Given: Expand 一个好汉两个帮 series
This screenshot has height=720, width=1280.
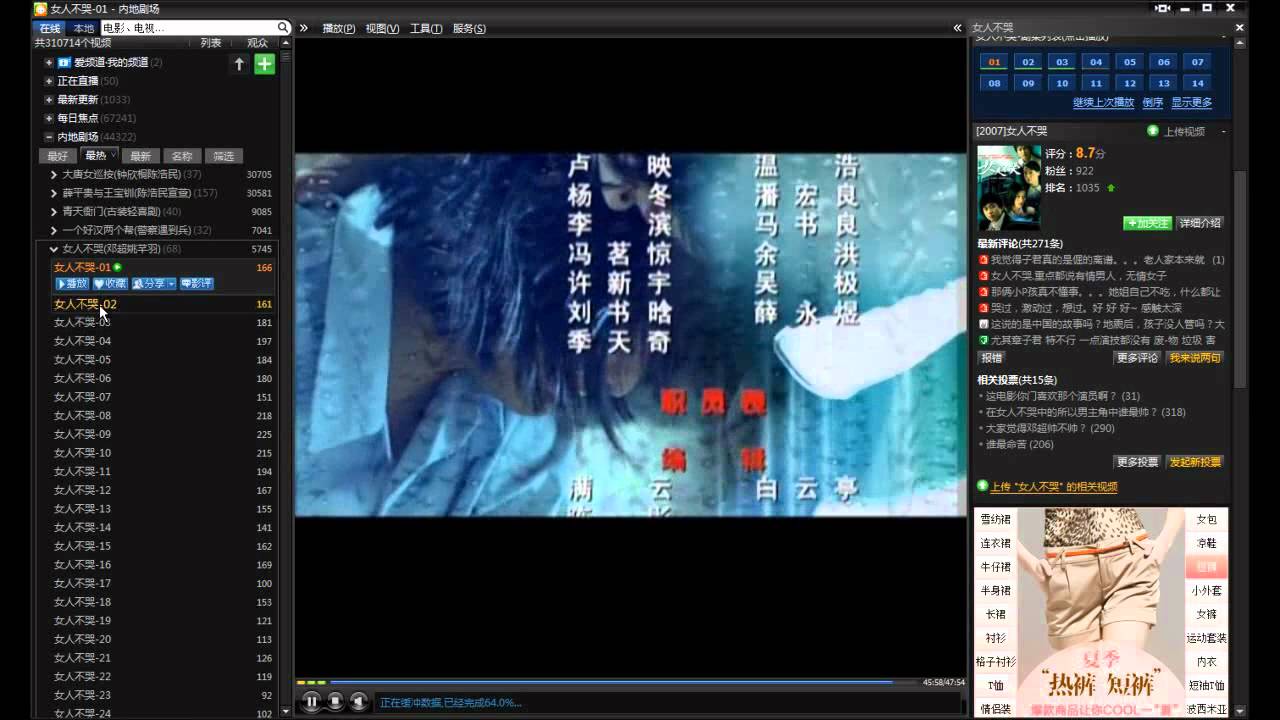Looking at the screenshot, I should (x=54, y=230).
